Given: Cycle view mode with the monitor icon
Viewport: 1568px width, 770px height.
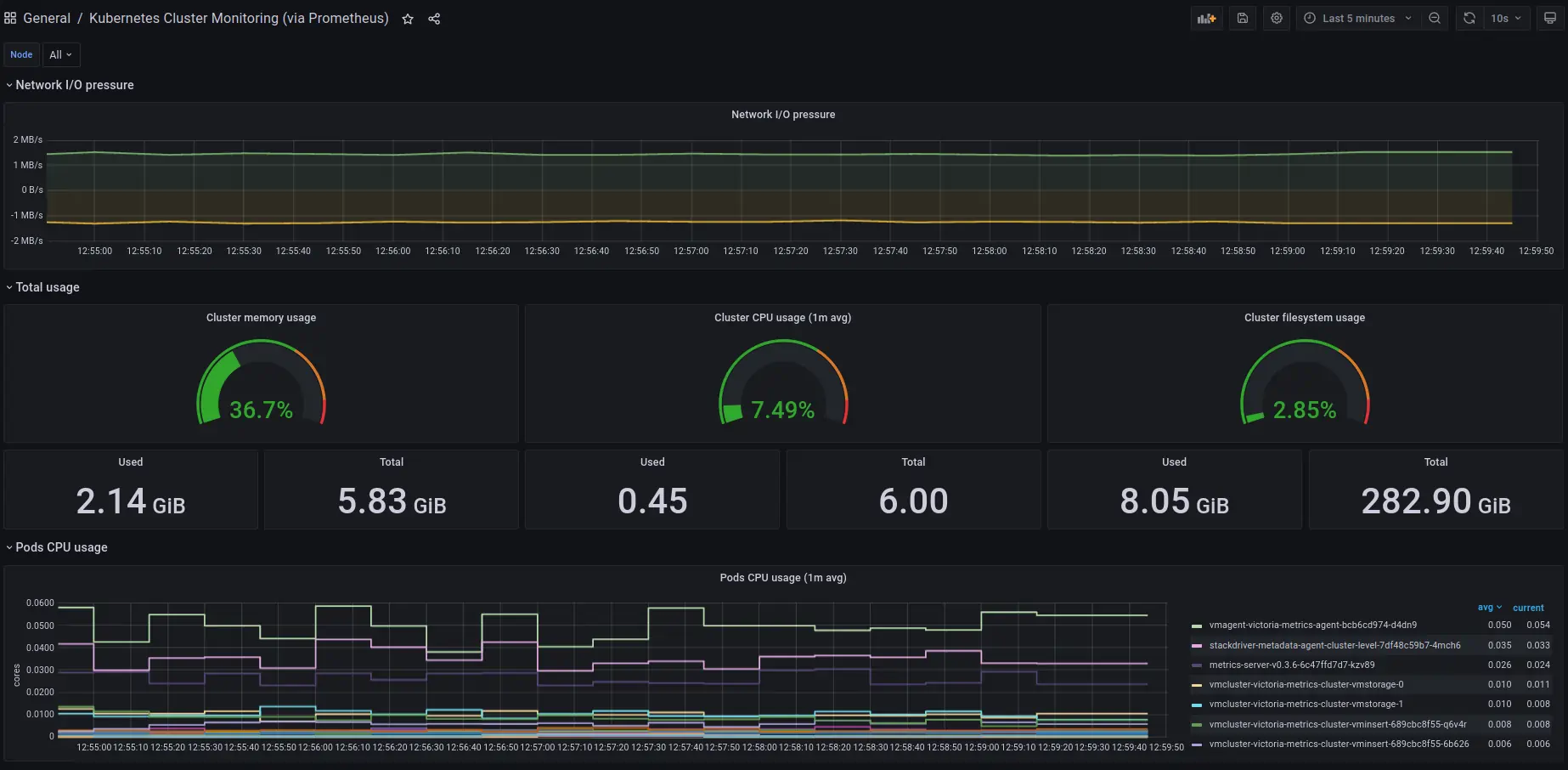Looking at the screenshot, I should coord(1550,19).
